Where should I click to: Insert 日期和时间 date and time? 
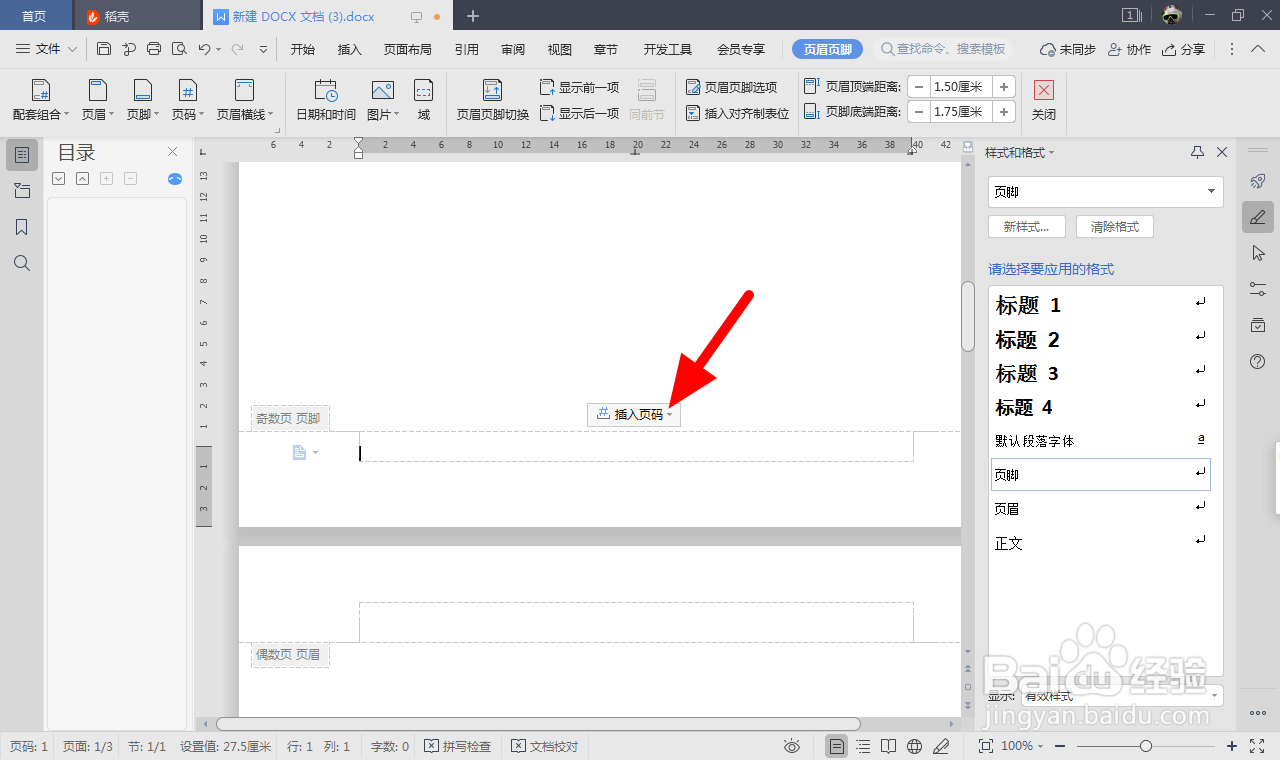(326, 101)
